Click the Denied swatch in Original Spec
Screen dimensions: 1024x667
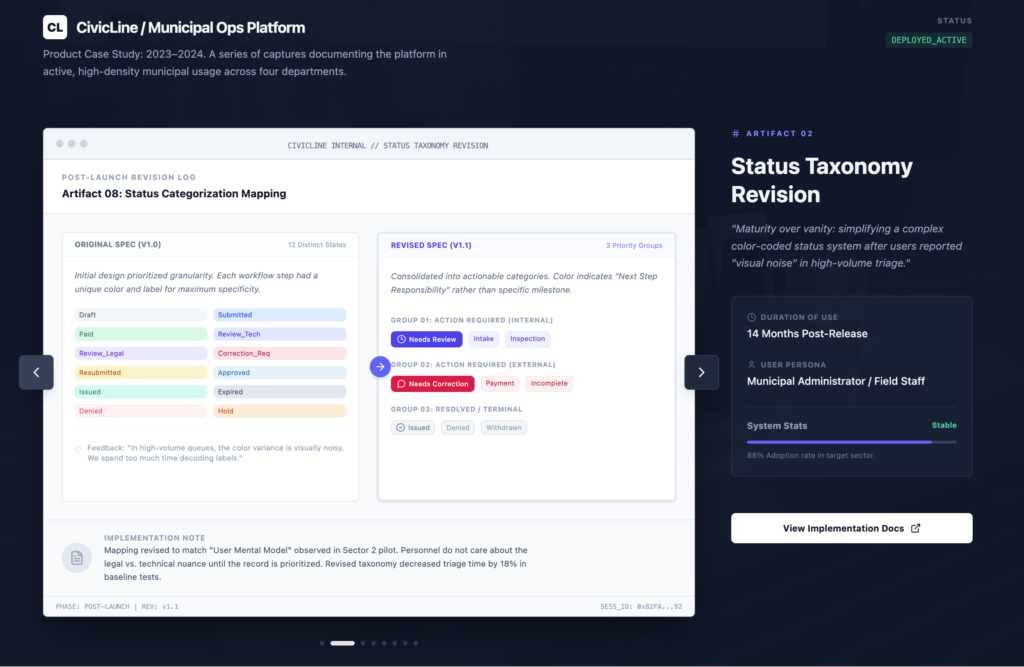point(140,411)
